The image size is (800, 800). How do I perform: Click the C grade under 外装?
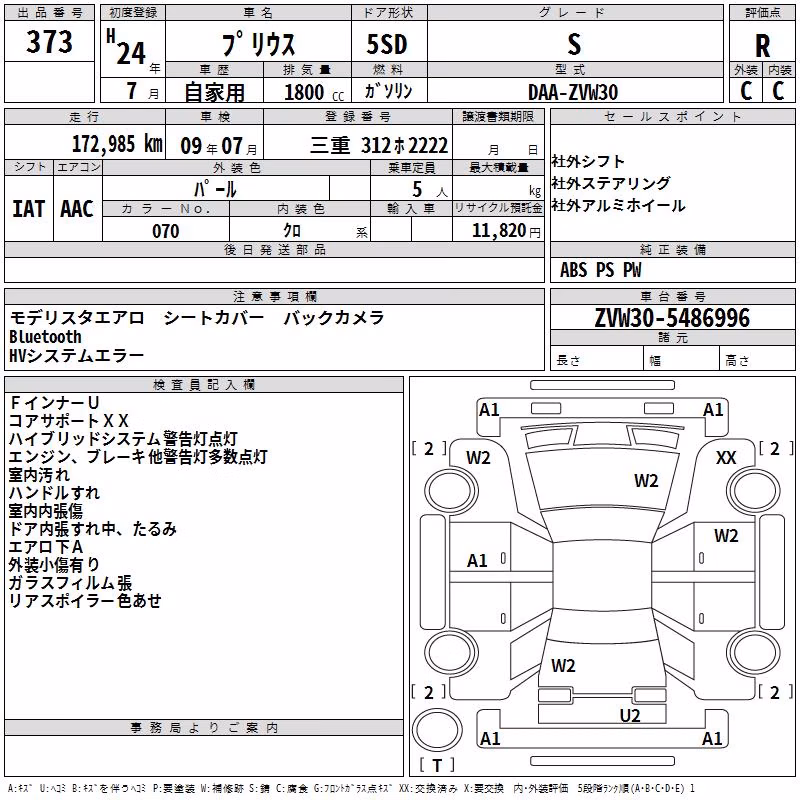coord(746,91)
